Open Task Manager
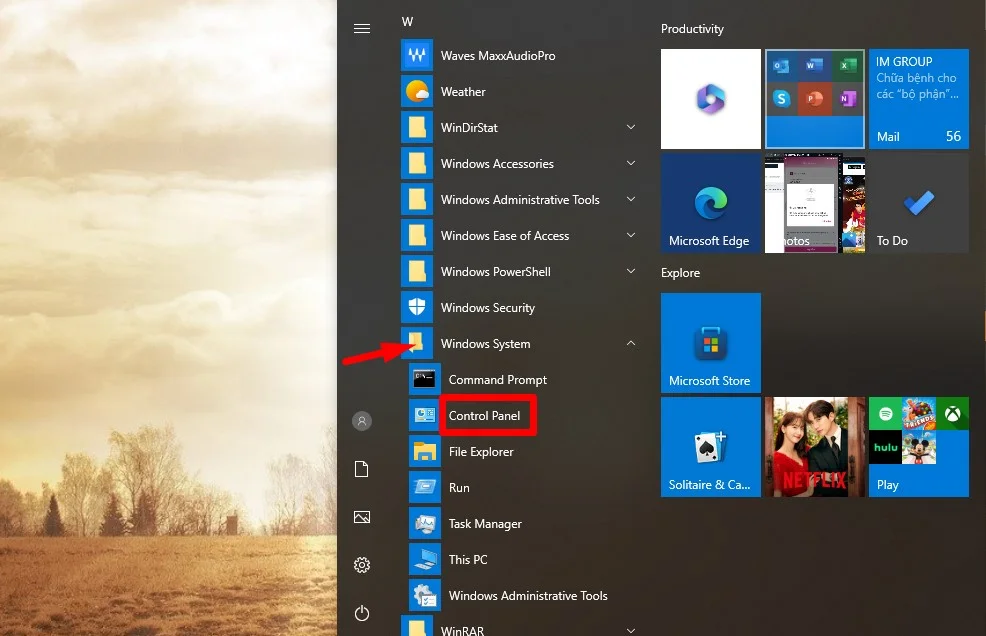986x636 pixels. (485, 523)
